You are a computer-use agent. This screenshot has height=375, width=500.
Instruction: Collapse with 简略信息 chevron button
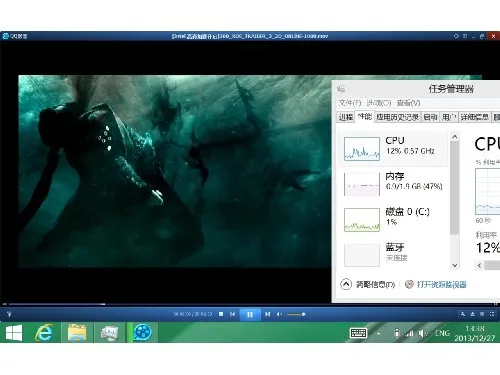click(346, 284)
